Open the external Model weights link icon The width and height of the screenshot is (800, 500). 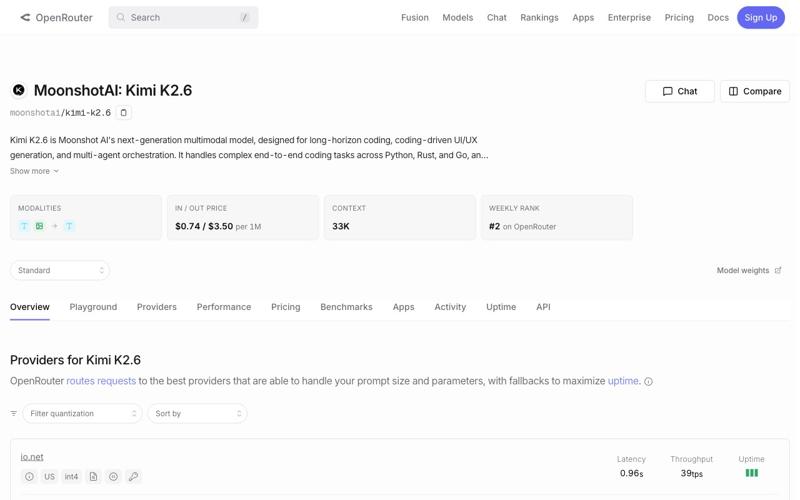(x=778, y=270)
